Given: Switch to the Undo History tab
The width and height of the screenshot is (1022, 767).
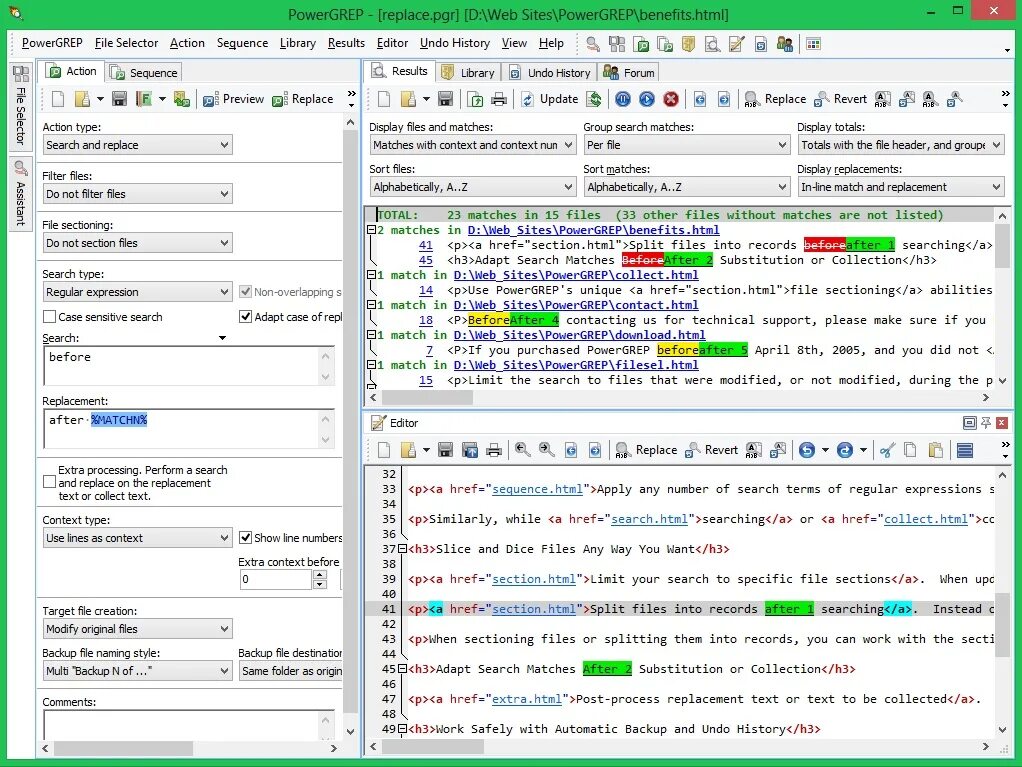Looking at the screenshot, I should click(x=551, y=72).
